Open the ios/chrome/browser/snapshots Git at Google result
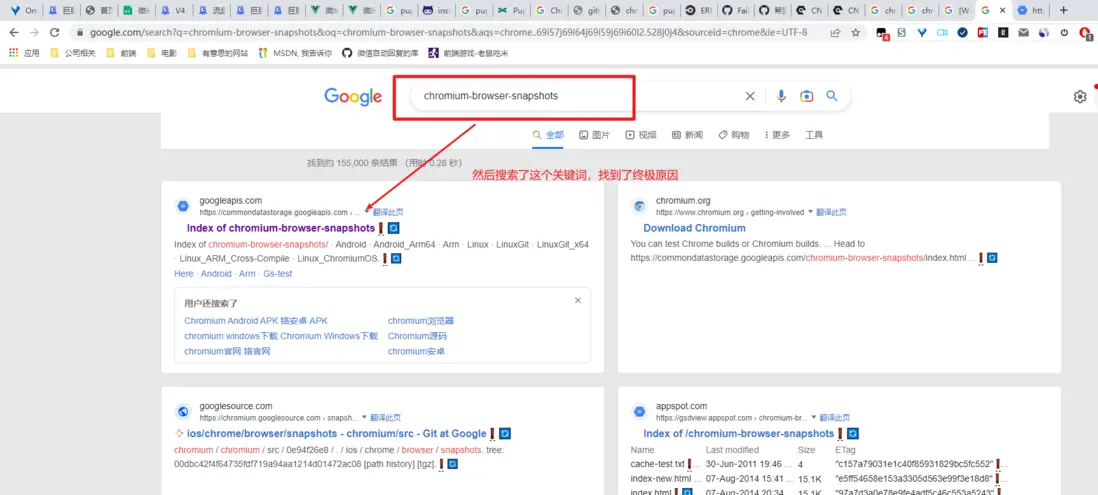This screenshot has height=495, width=1098. point(337,433)
